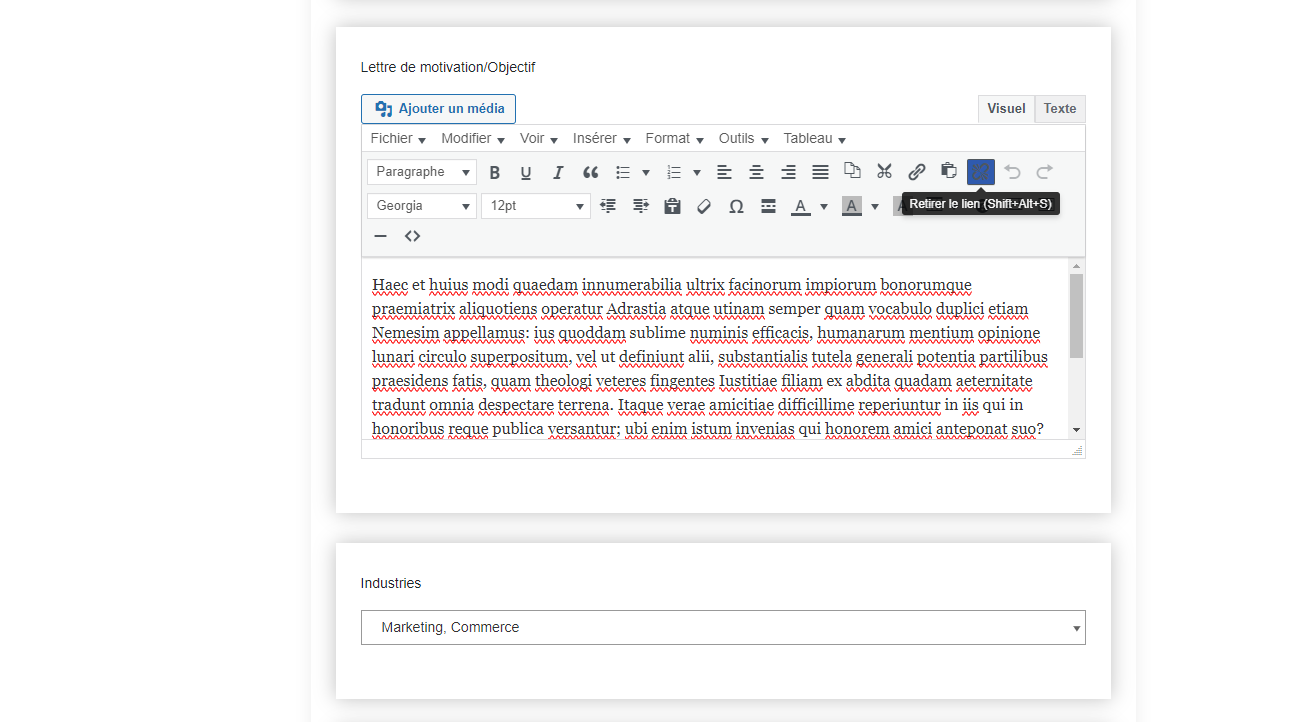Insert special character with Omega icon
Viewport: 1291px width, 722px height.
point(736,206)
